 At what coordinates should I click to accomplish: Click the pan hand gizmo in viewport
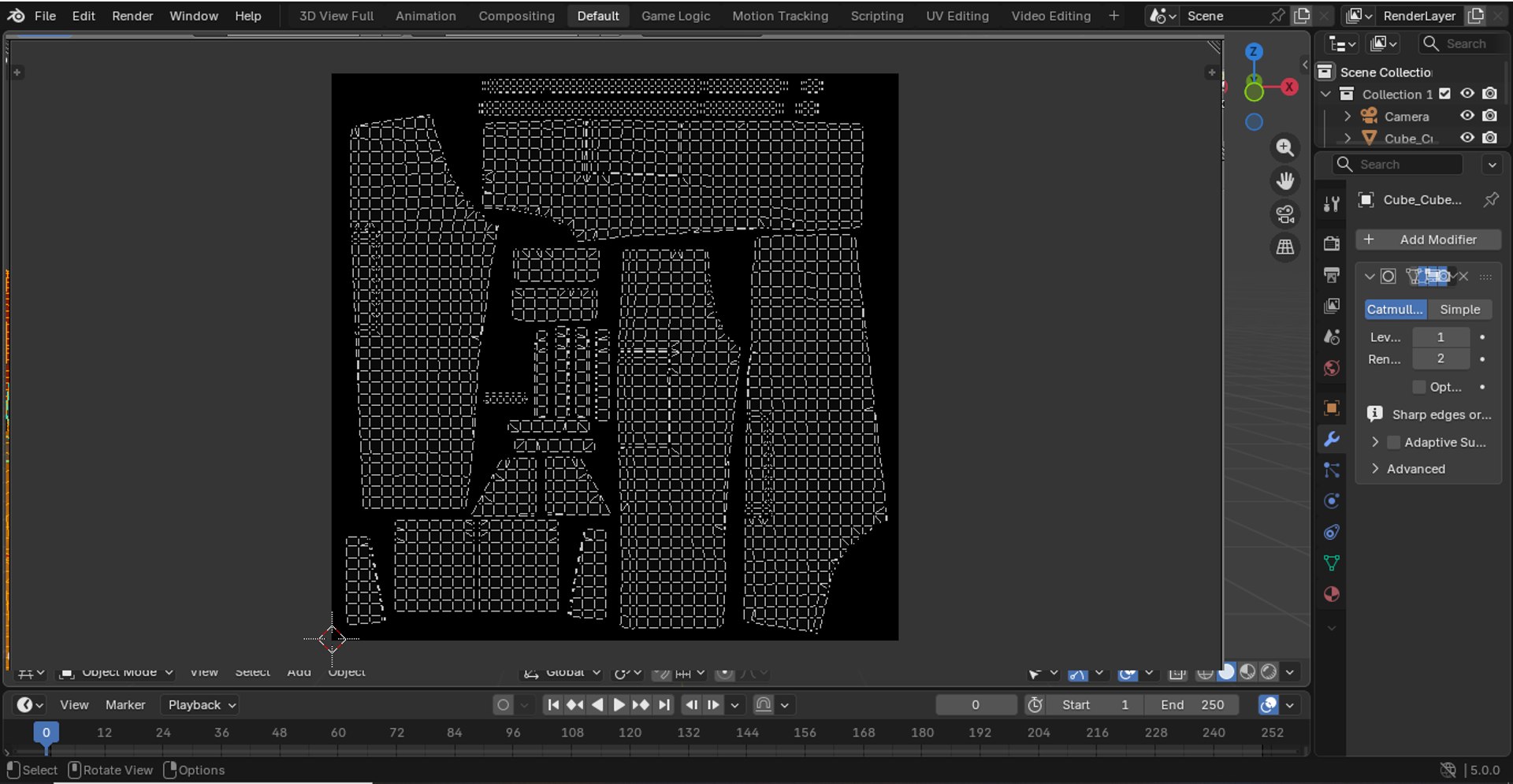[1284, 180]
